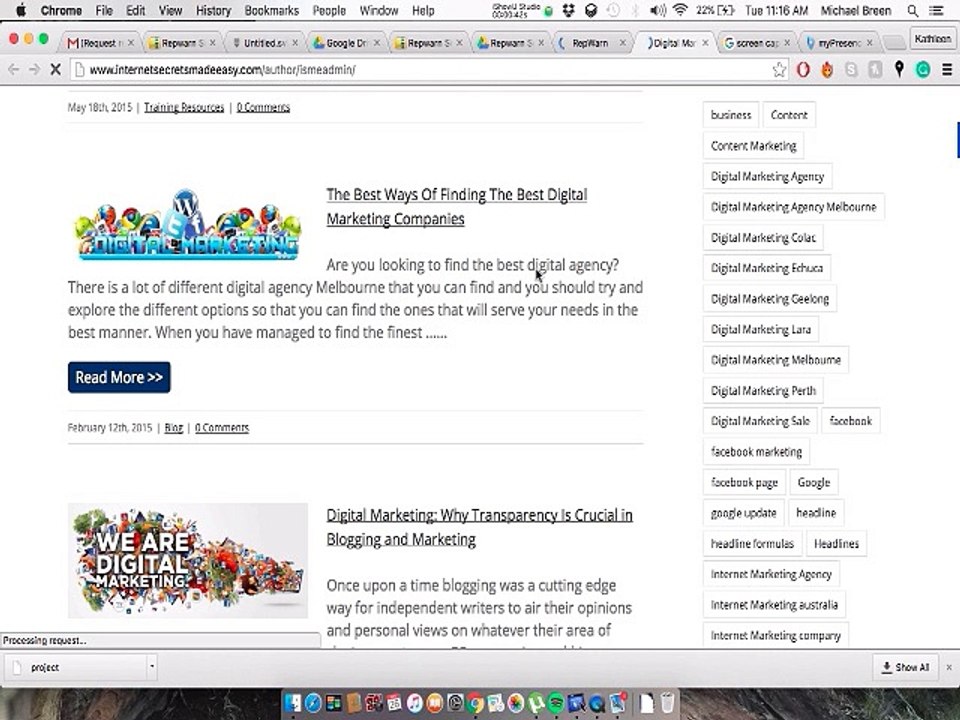Open Notification Center list icon

[x=936, y=10]
